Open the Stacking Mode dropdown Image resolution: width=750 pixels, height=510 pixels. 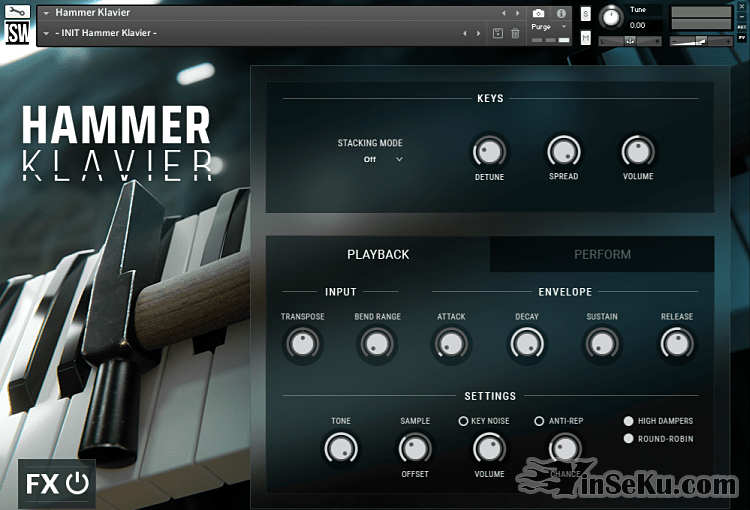tap(384, 159)
